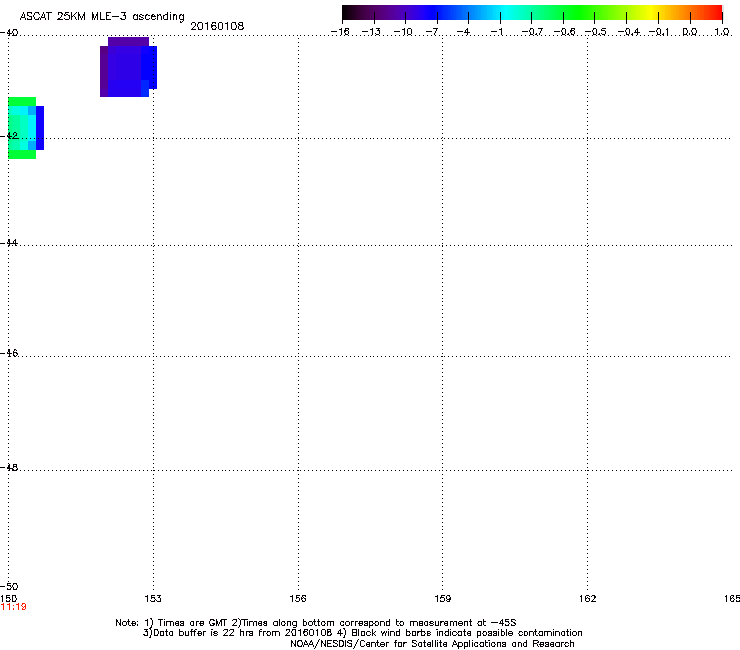Image resolution: width=740 pixels, height=650 pixels.
Task: Click the -7 color bar label
Action: [x=431, y=32]
